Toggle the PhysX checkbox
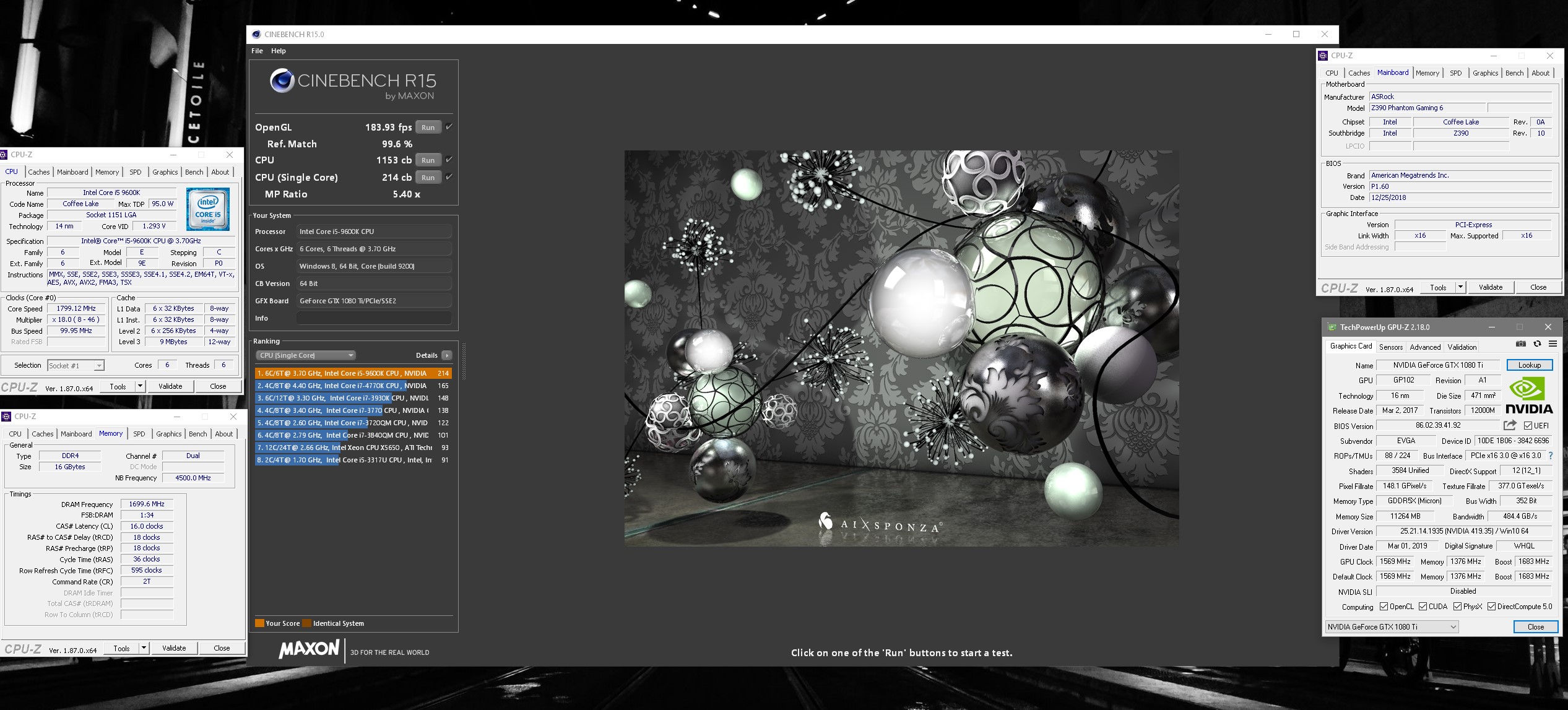The width and height of the screenshot is (1568, 710). [1458, 607]
